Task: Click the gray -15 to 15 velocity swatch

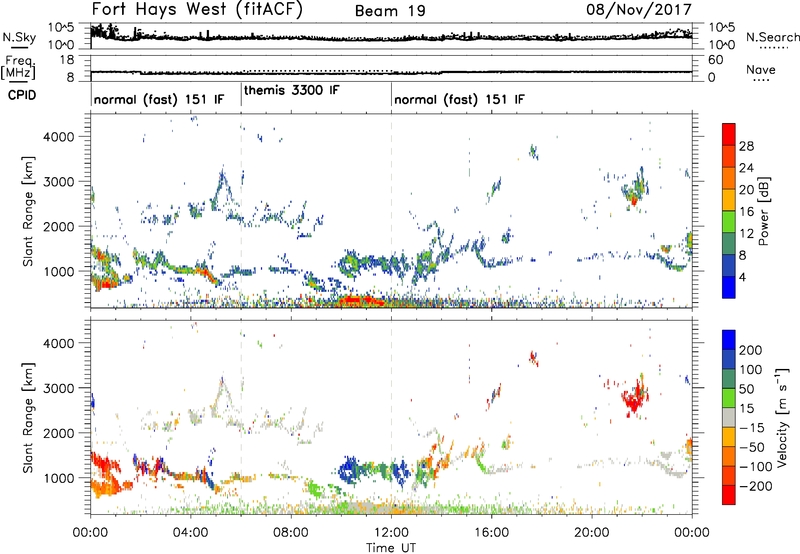Action: [729, 417]
